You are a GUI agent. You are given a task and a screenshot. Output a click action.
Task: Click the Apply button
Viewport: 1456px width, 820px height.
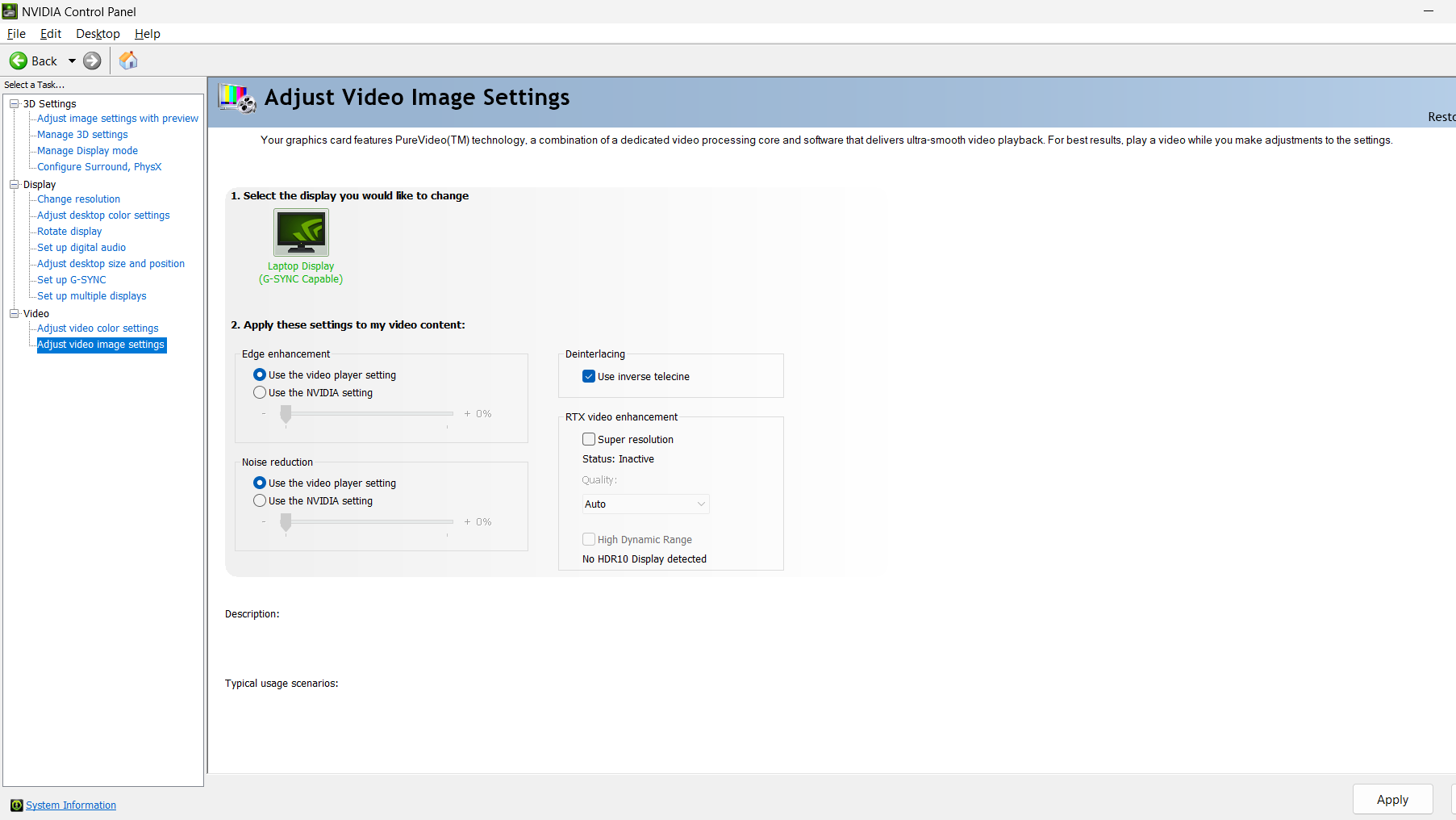(x=1392, y=800)
